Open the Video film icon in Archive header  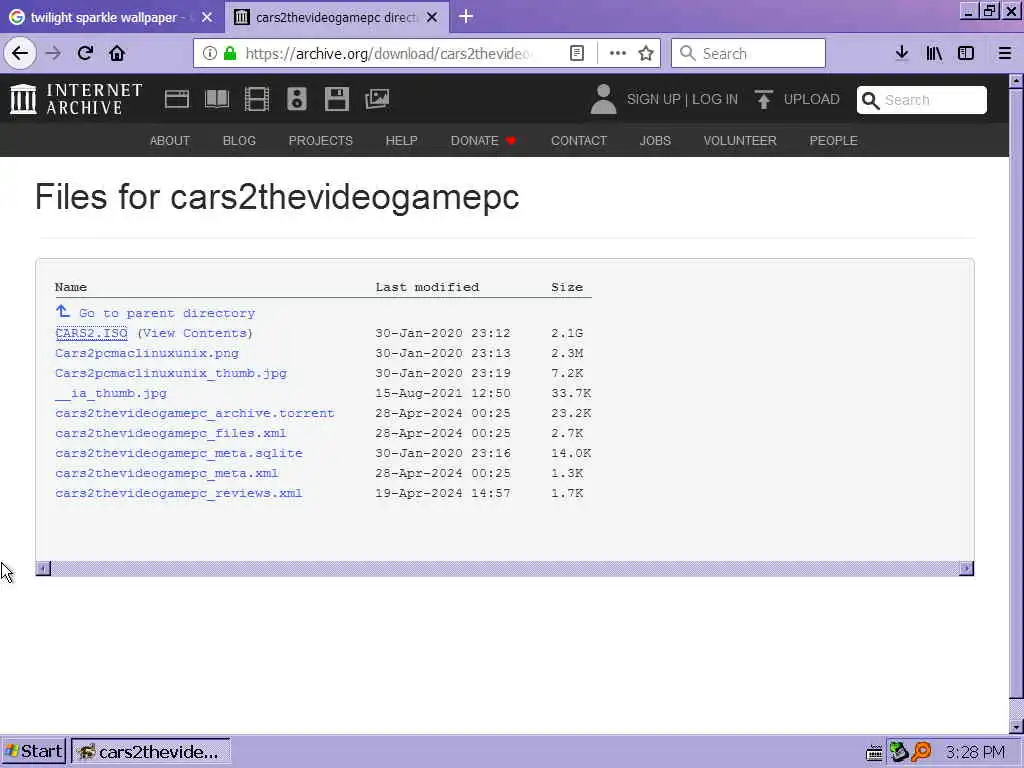(257, 99)
